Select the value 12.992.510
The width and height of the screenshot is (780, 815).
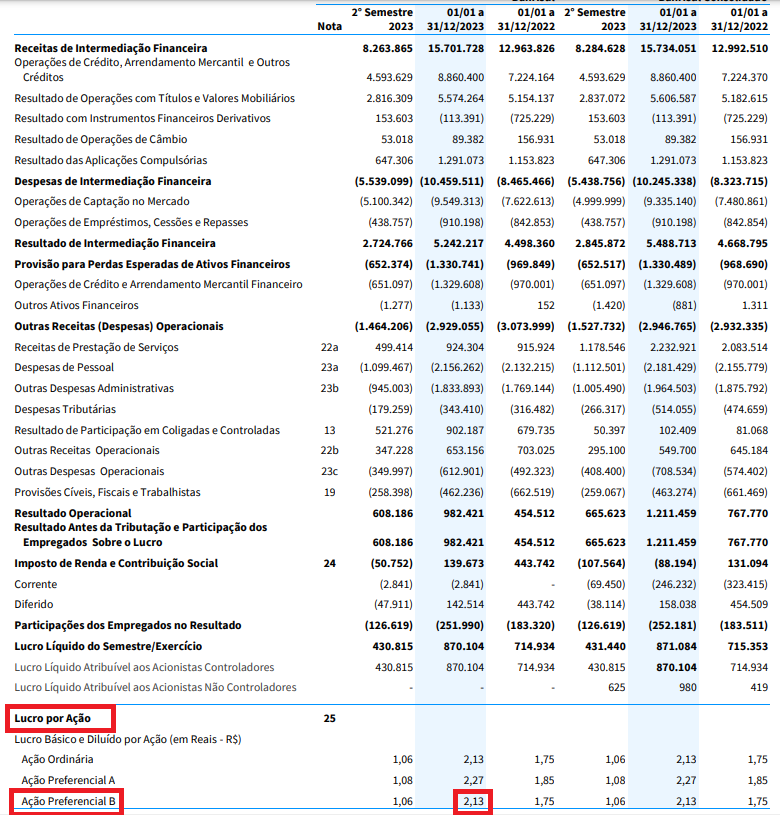click(739, 48)
